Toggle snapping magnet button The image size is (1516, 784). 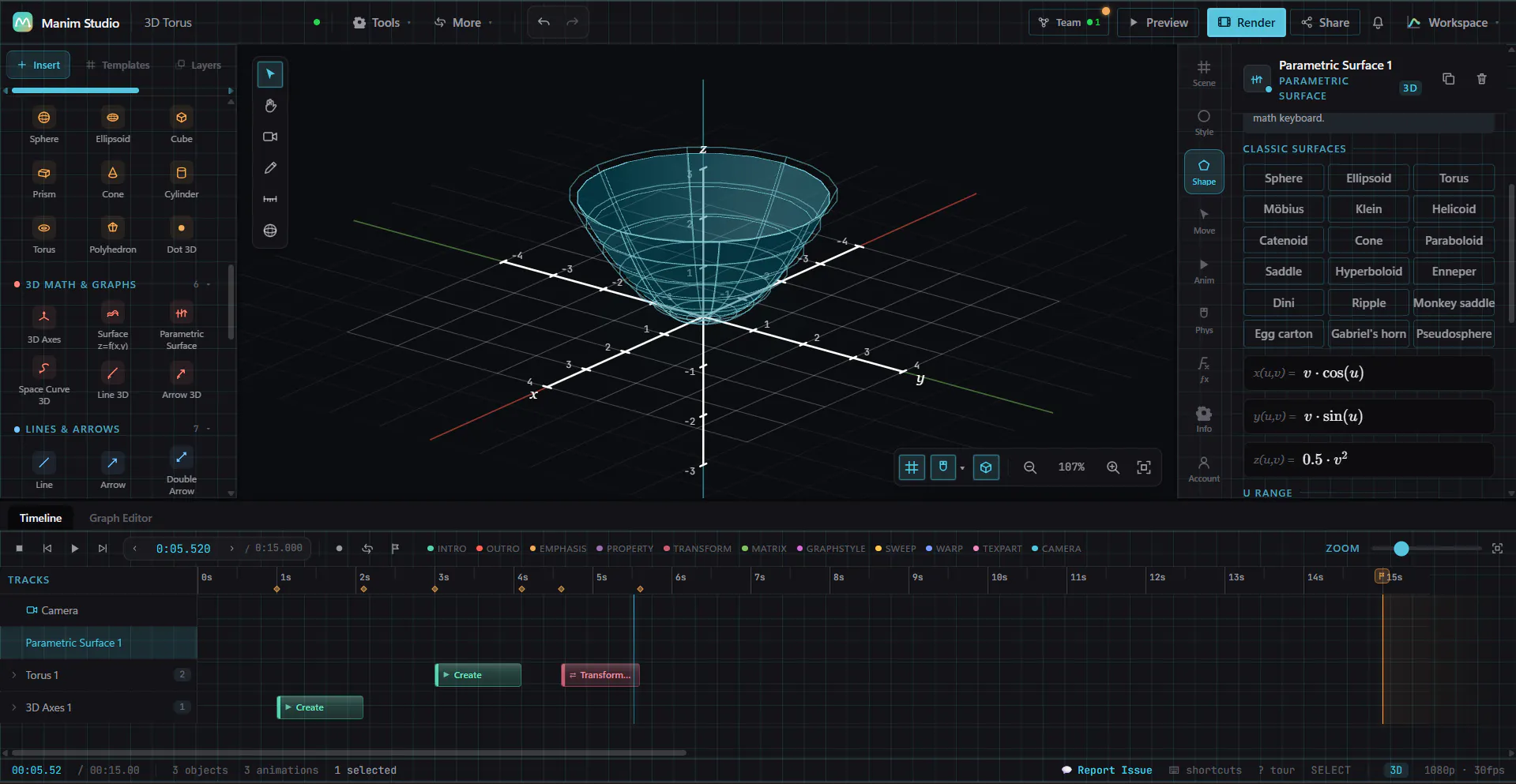(x=942, y=467)
